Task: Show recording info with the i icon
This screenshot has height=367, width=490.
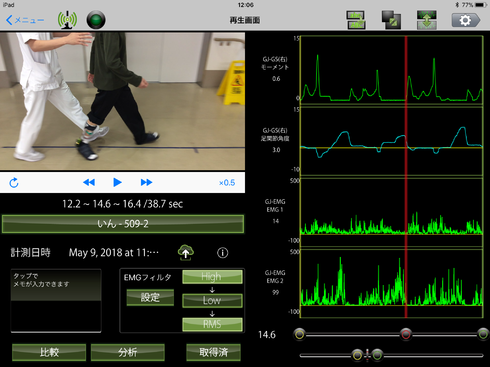Action: 223,253
